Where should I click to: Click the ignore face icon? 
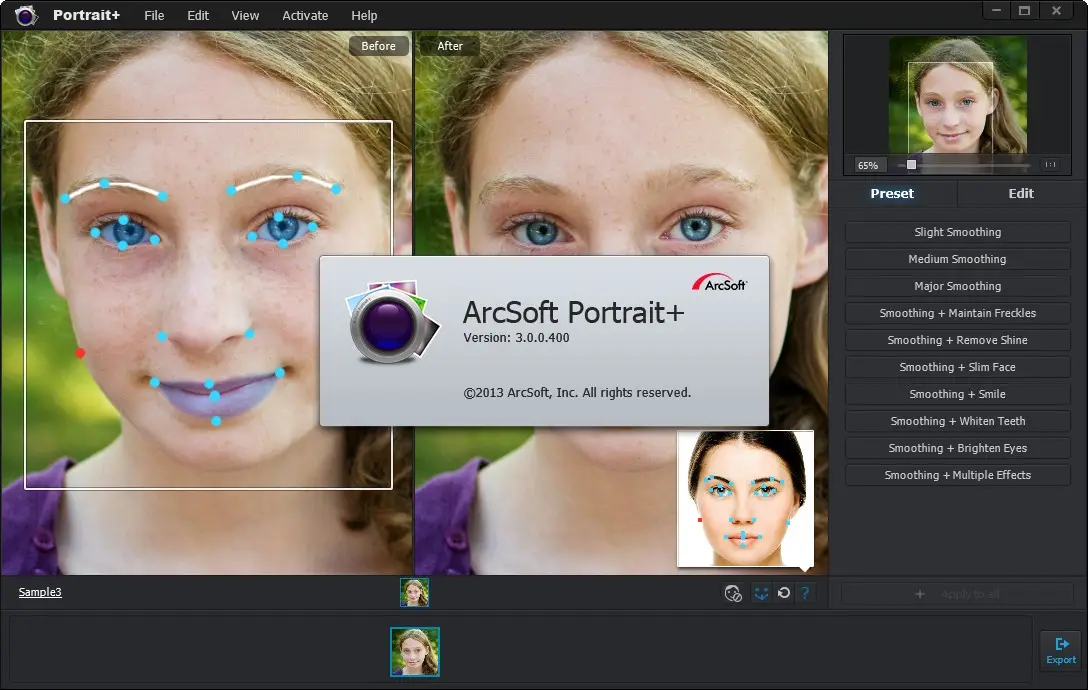click(x=733, y=594)
